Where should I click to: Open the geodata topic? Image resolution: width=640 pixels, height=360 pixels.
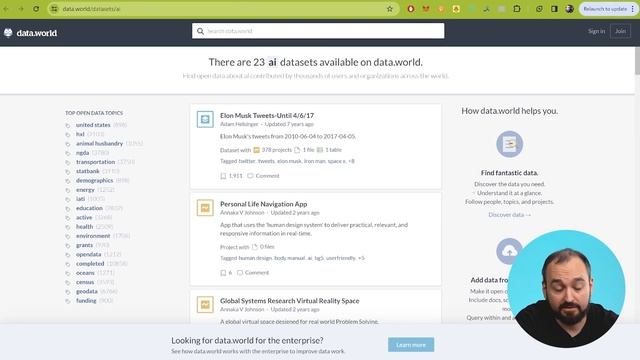tap(87, 291)
